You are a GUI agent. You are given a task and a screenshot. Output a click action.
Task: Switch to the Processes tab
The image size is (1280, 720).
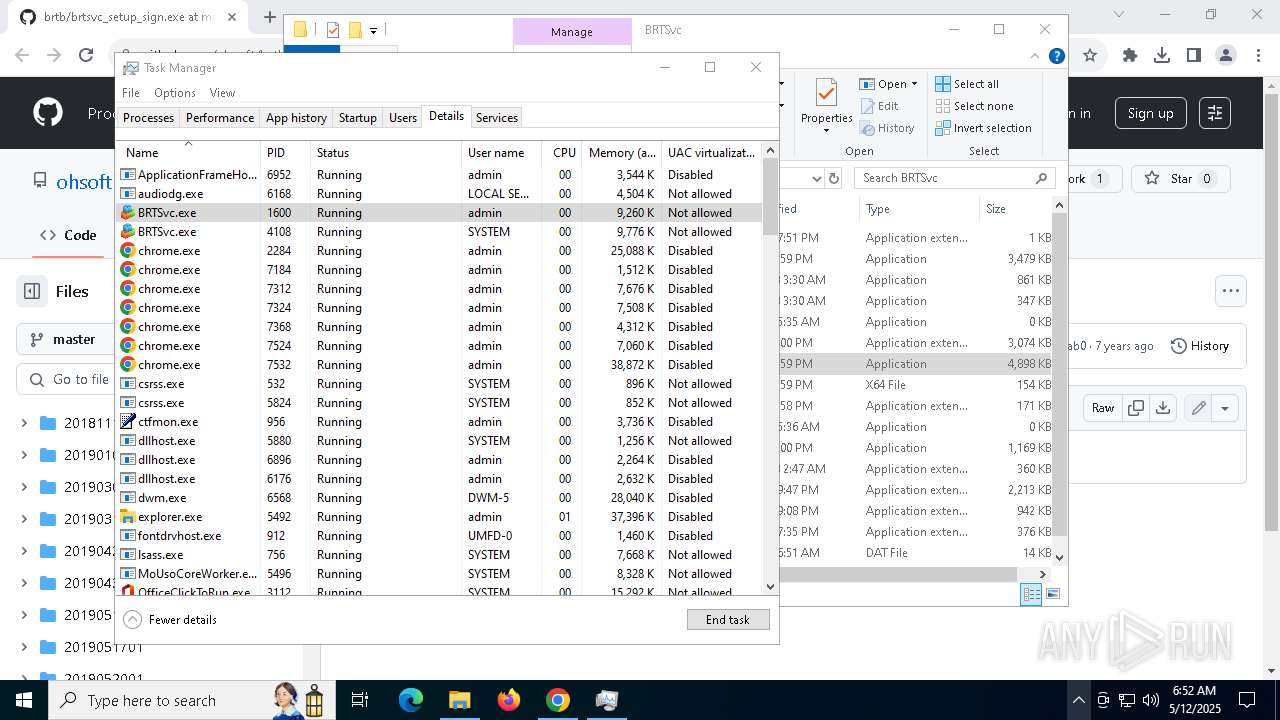pyautogui.click(x=148, y=117)
